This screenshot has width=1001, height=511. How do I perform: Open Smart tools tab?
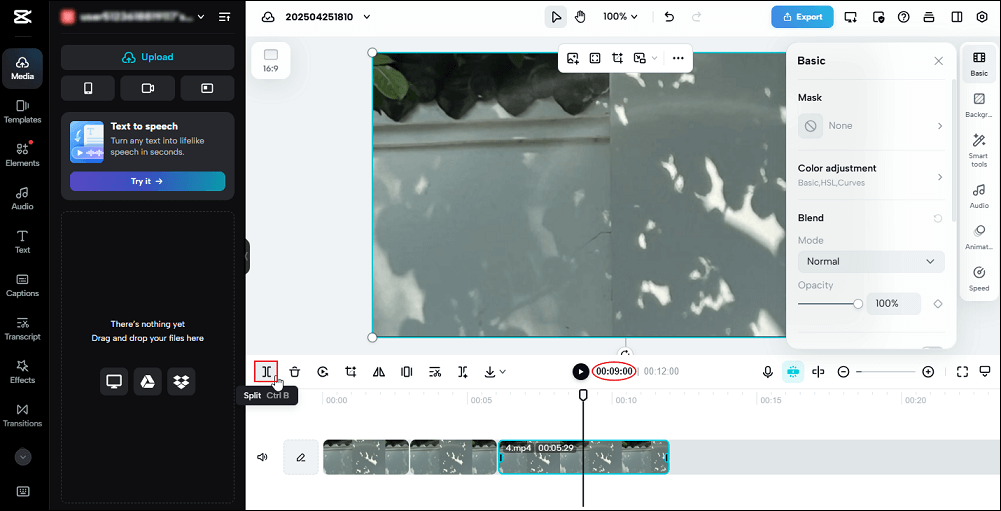(x=979, y=151)
